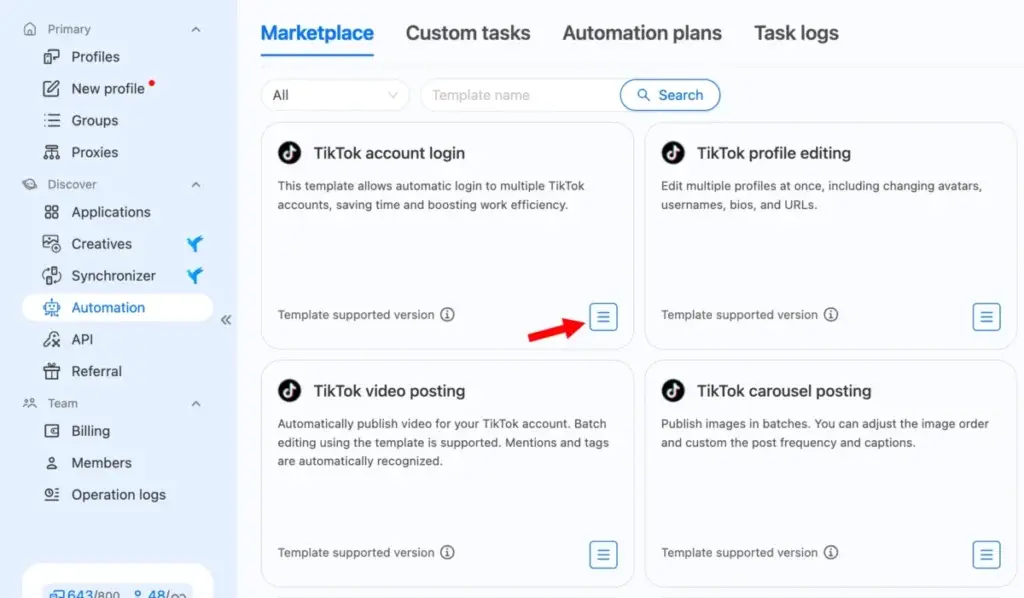
Task: Open the Task logs tab
Action: tap(795, 33)
